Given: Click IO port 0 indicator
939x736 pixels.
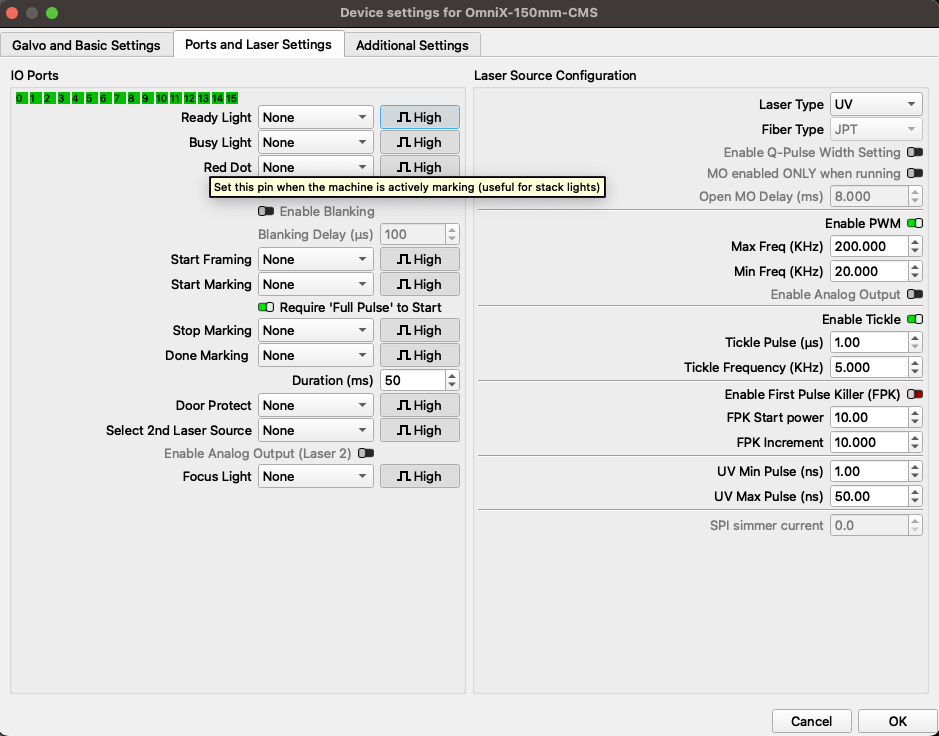Looking at the screenshot, I should 20,98.
